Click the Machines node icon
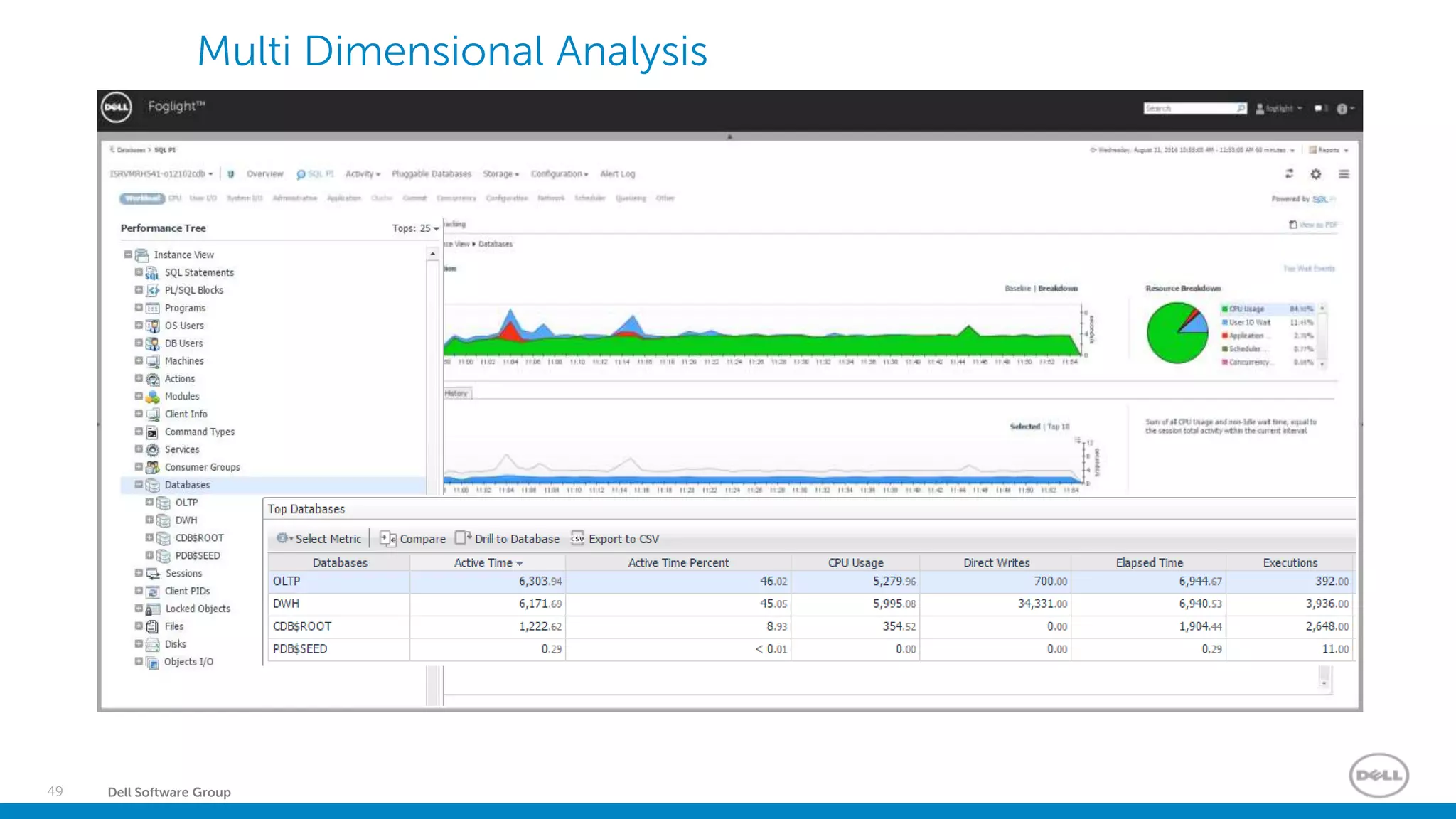This screenshot has height=819, width=1456. [152, 361]
